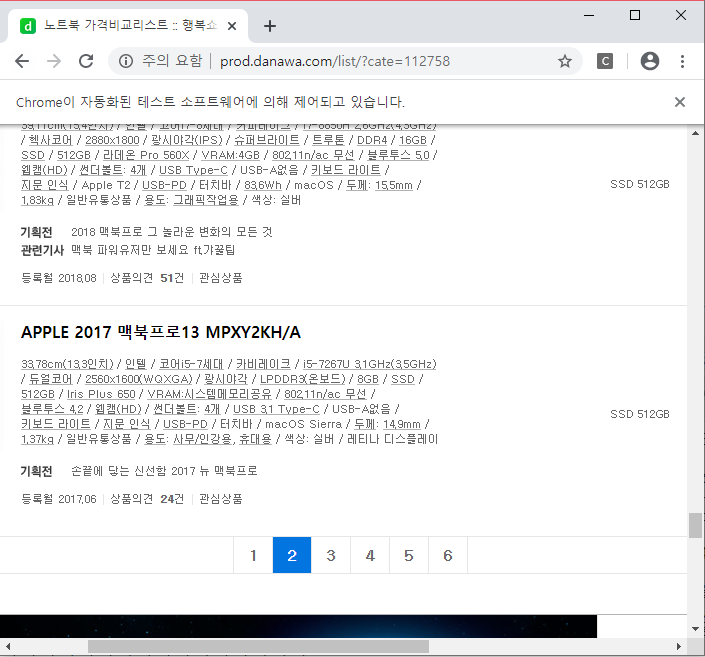The image size is (705, 657).
Task: Minimize the Chrome window
Action: 589,15
